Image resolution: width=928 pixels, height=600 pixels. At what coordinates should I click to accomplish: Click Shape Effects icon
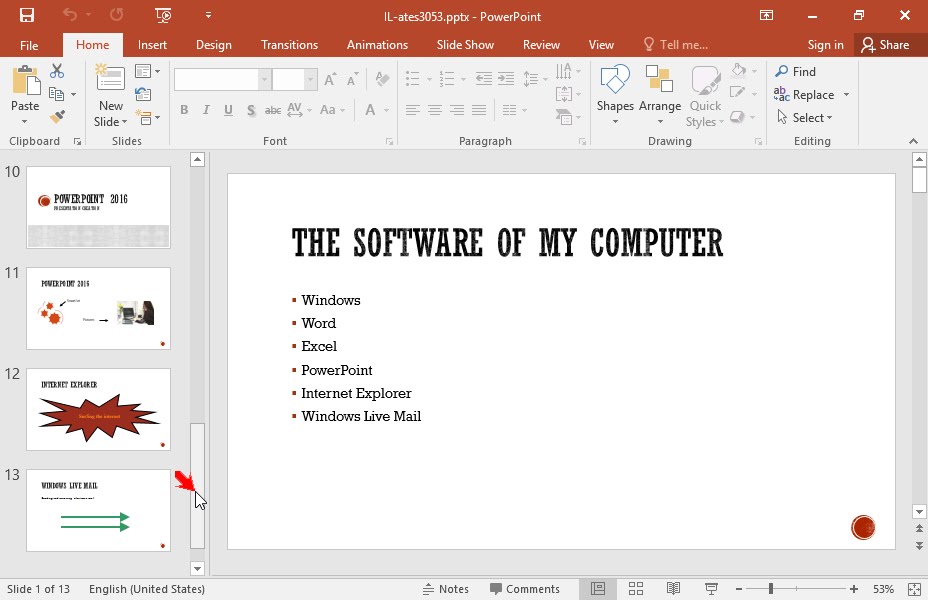(737, 117)
